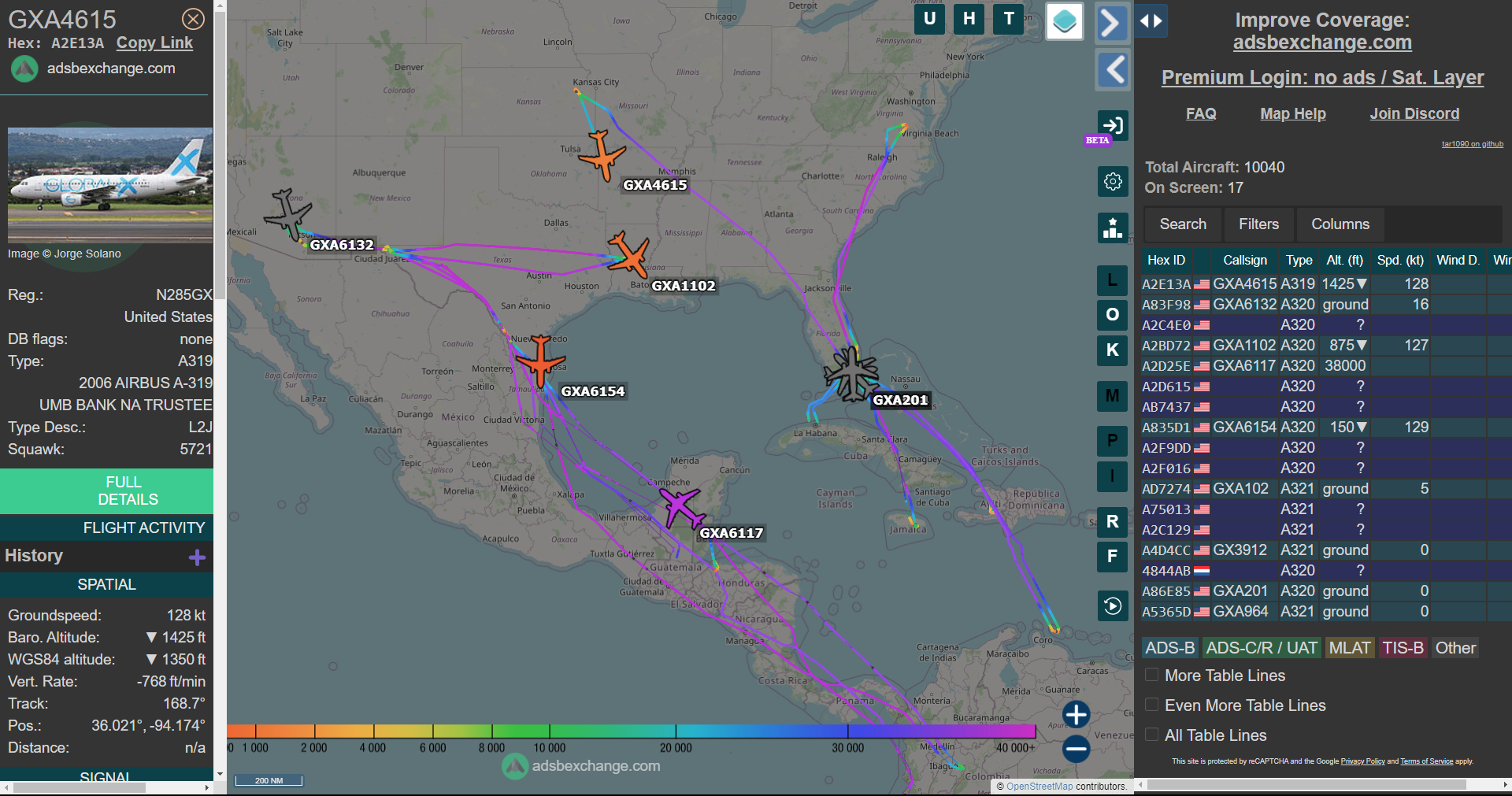Screen dimensions: 1512x796
Task: Open the map settings gear
Action: coord(1113,182)
